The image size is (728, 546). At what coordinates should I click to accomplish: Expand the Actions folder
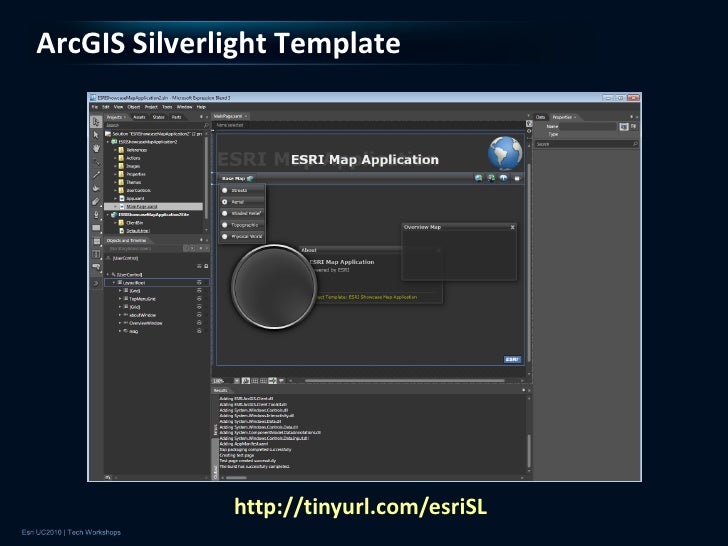pos(115,158)
